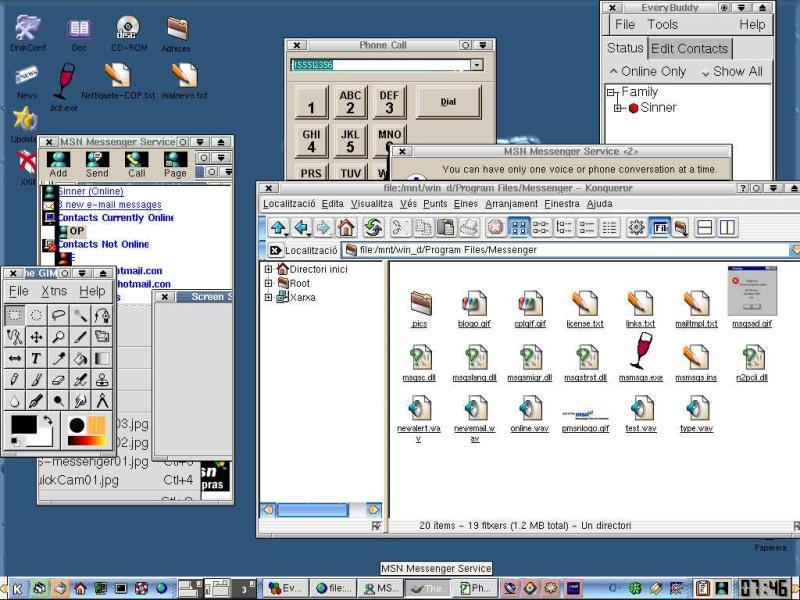Activate the Clone stamp tool

(102, 380)
